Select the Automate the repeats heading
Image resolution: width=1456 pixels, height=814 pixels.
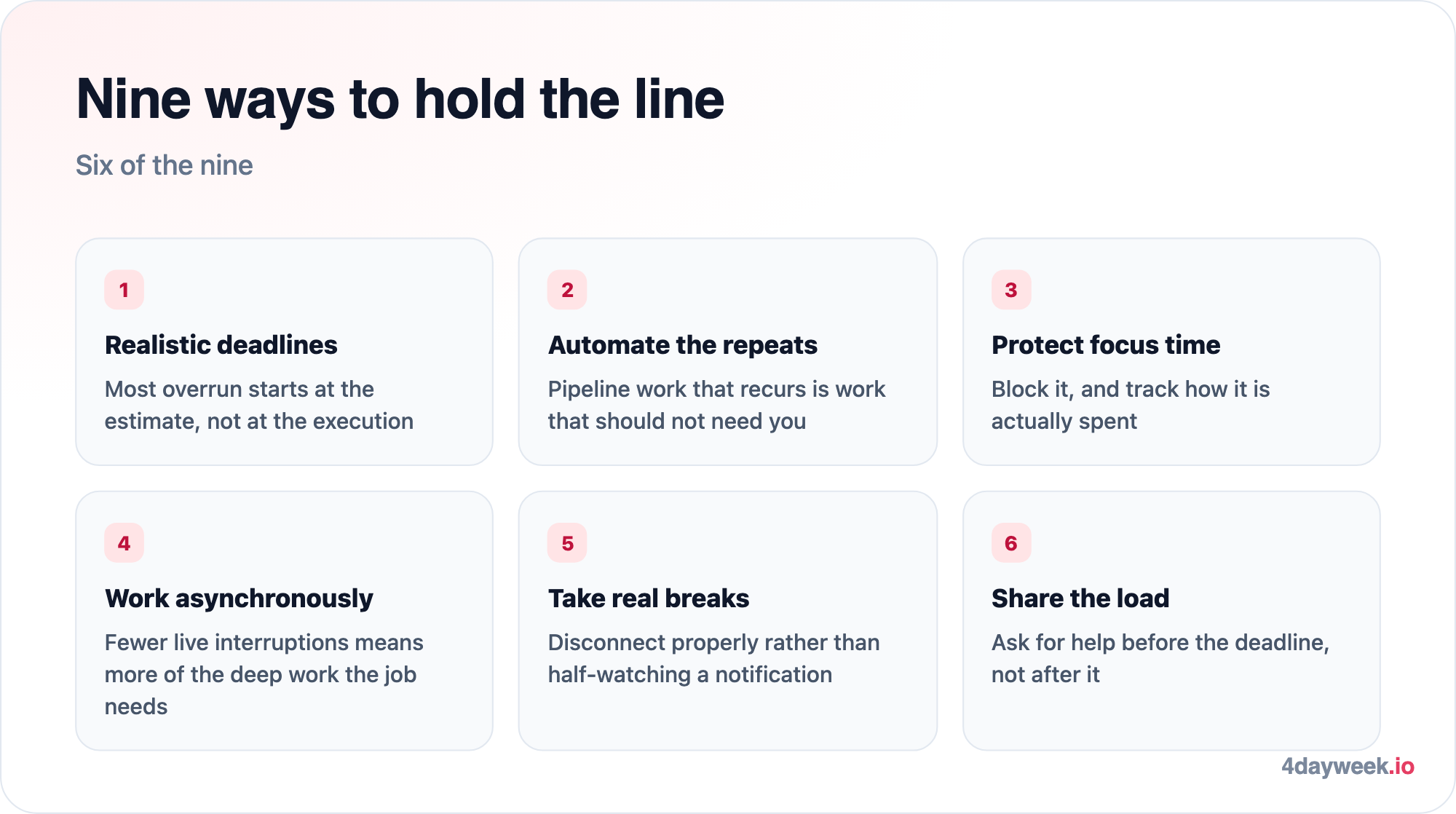tap(683, 345)
